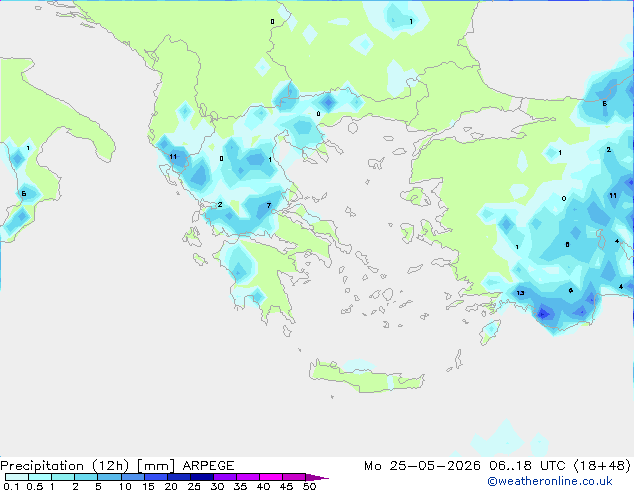The width and height of the screenshot is (634, 490).
Task: Pick the 15–20 mm legend swatch
Action: (156, 477)
